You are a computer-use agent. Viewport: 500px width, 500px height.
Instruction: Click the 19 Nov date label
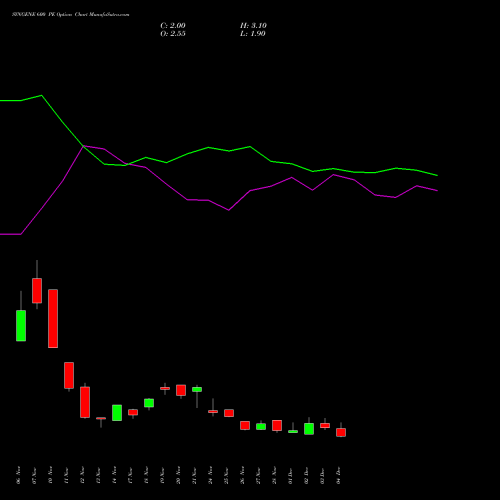point(162,475)
